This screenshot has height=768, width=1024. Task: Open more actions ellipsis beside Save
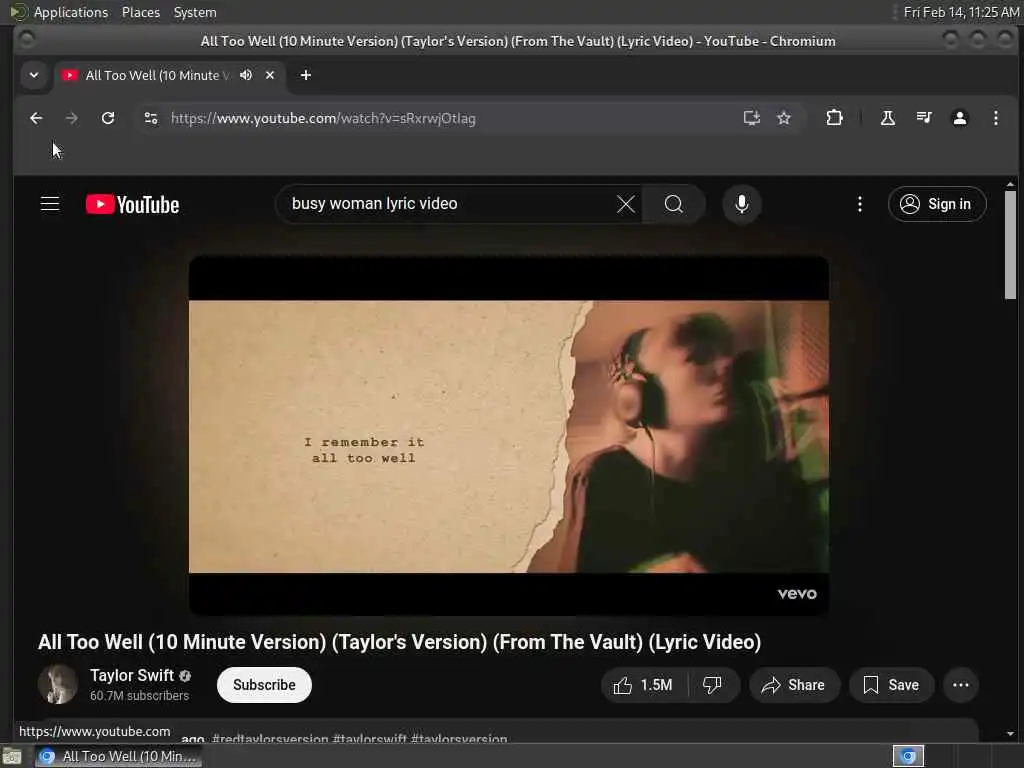[961, 684]
